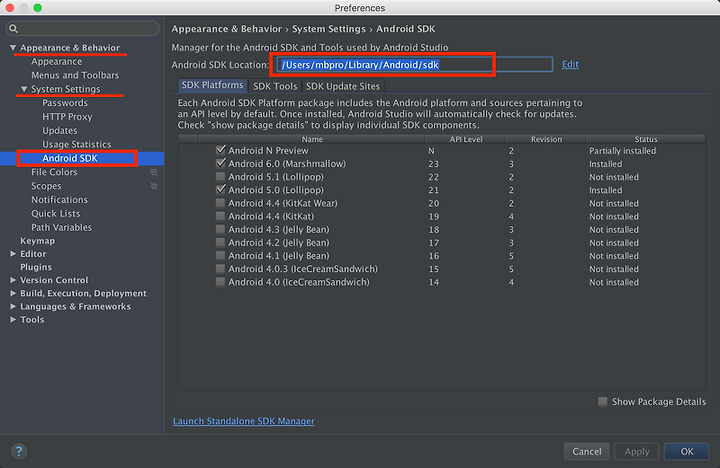720x468 pixels.
Task: Open Plugins settings item
Action: point(36,267)
